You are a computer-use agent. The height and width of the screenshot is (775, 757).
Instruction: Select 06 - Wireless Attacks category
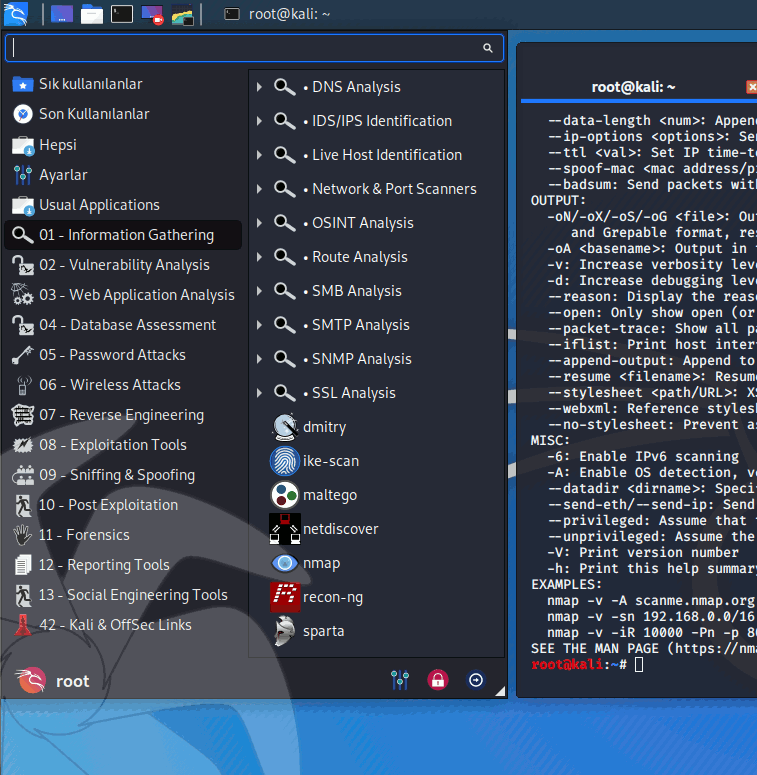pyautogui.click(x=123, y=385)
